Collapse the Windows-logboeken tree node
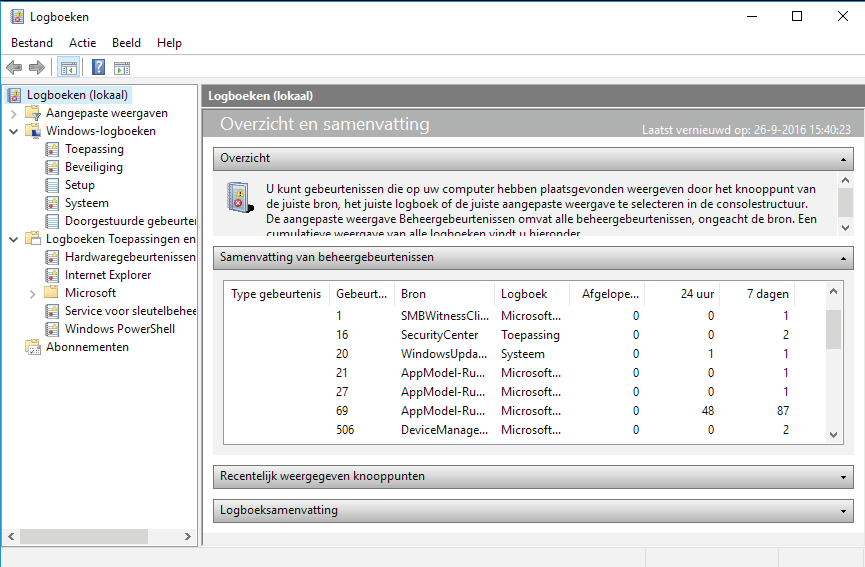 (14, 131)
